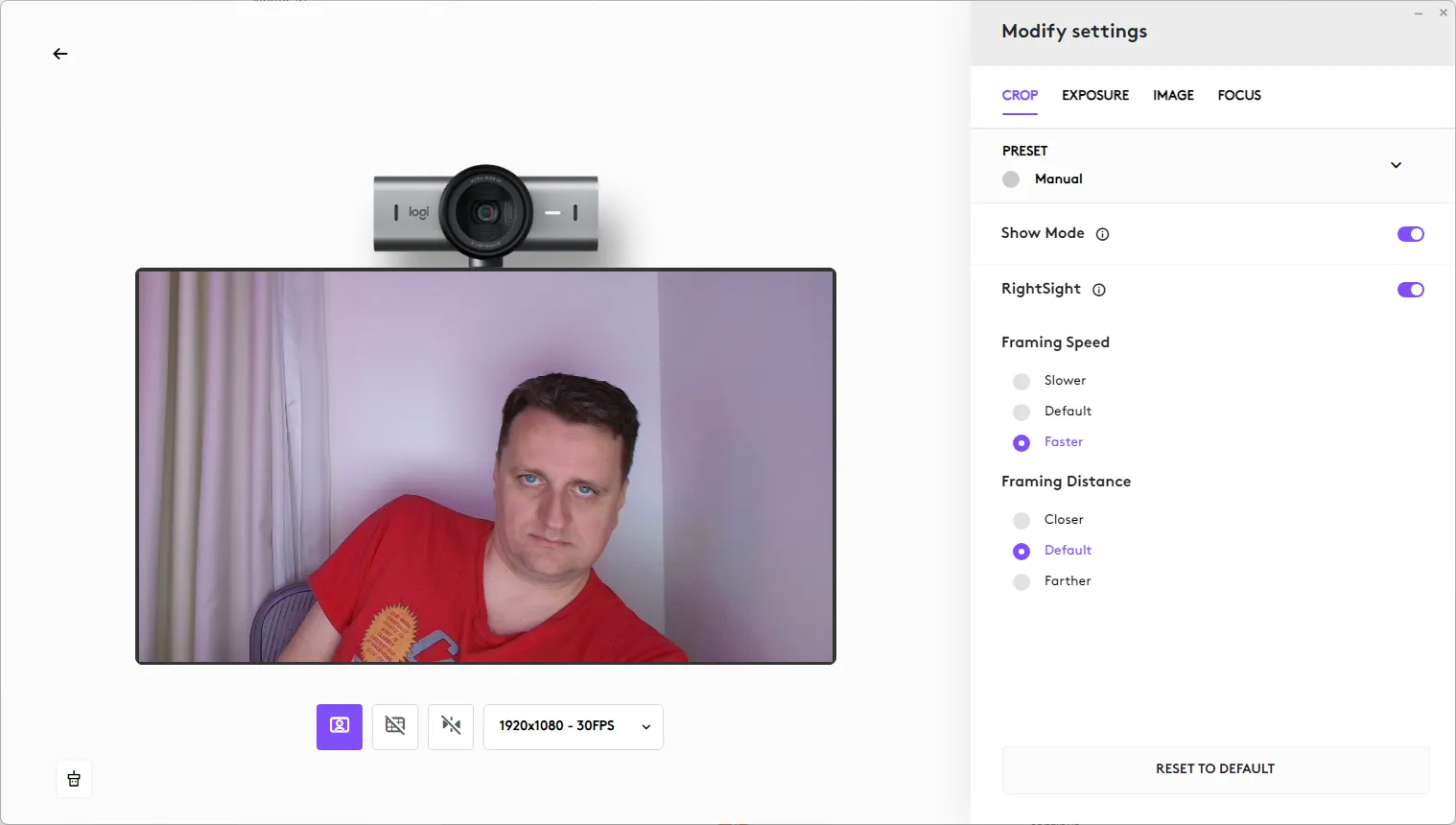Select Default framing distance
The image size is (1456, 825).
tap(1022, 552)
